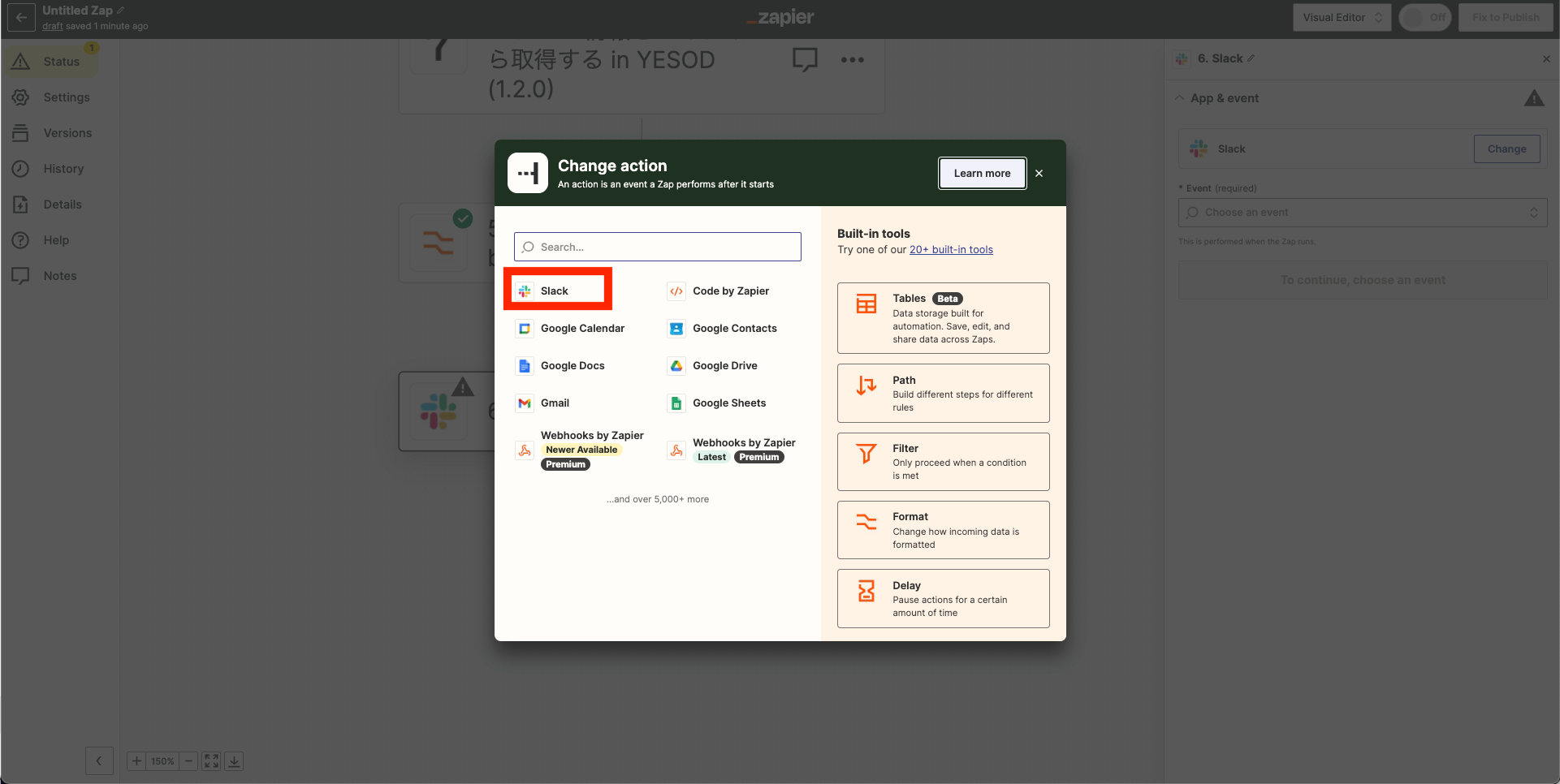Open the Choose an event dropdown
This screenshot has height=784, width=1560.
coord(1362,213)
